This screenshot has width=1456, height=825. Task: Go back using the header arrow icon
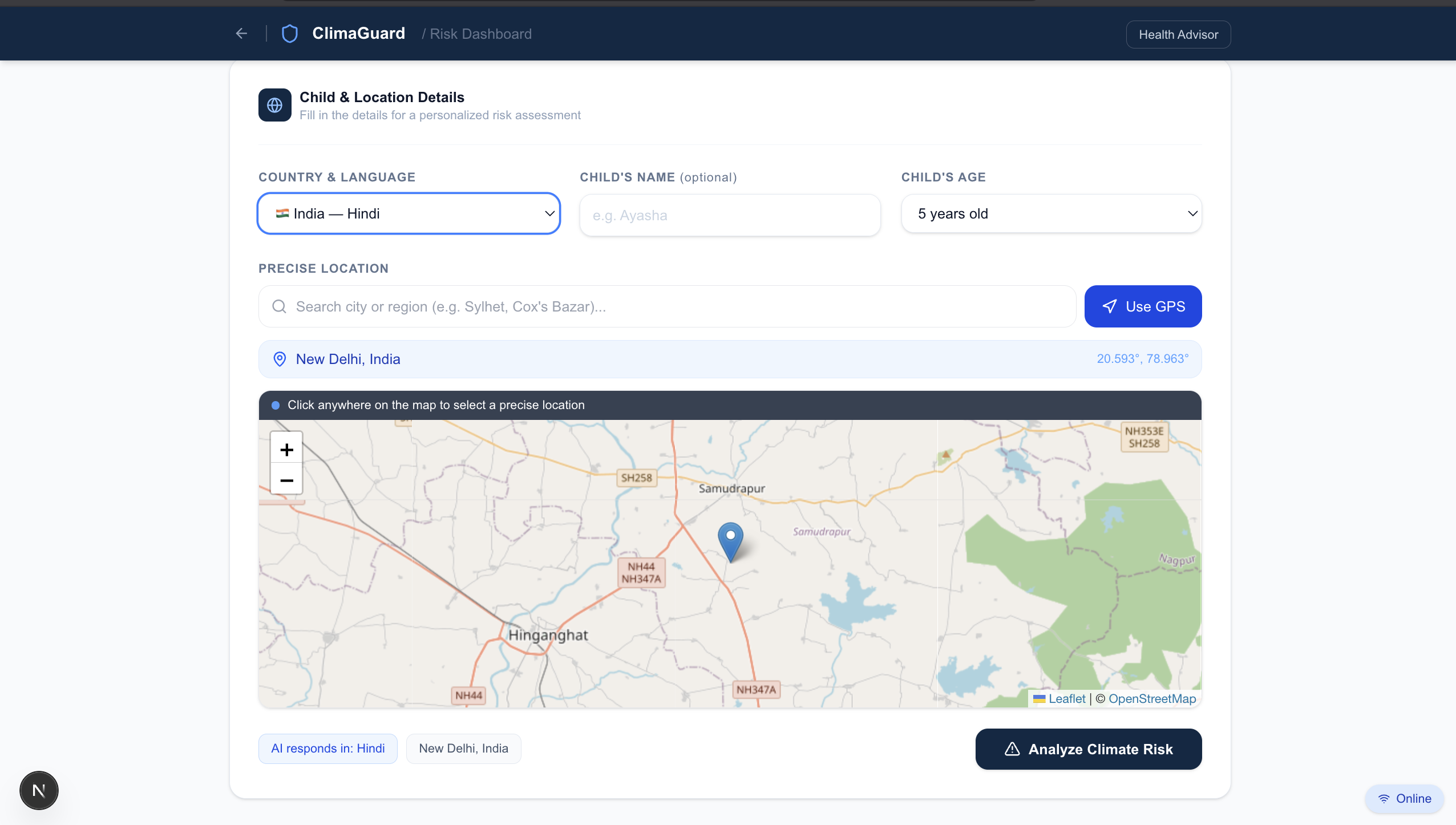(x=241, y=34)
